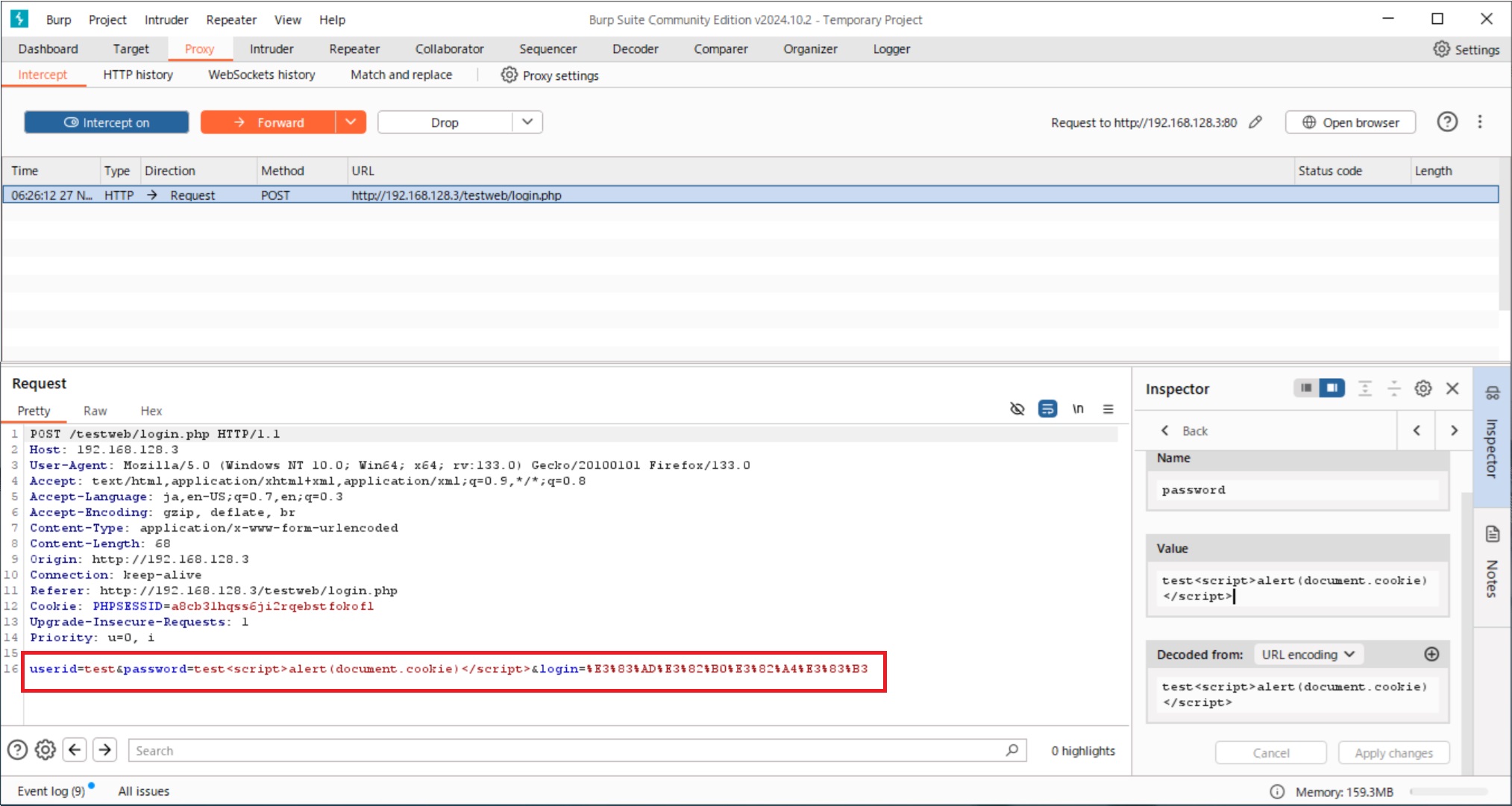The image size is (1512, 806).
Task: Drop the intercepted request
Action: tap(445, 122)
